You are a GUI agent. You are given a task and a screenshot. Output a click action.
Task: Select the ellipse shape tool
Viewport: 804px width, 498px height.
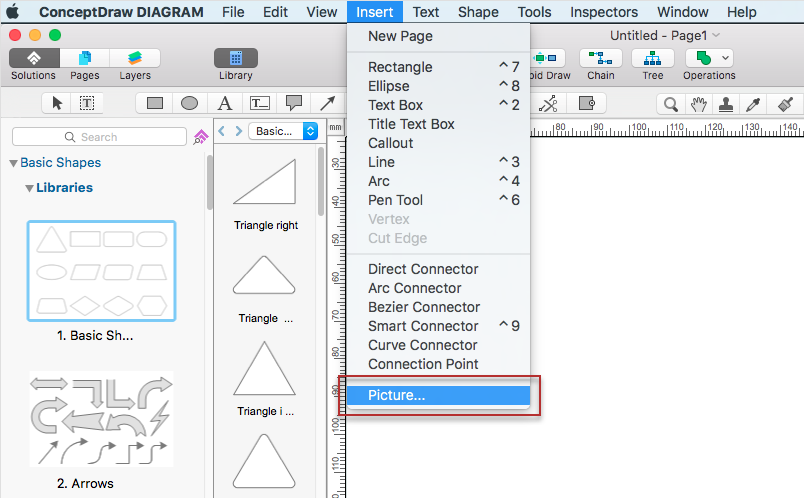189,103
